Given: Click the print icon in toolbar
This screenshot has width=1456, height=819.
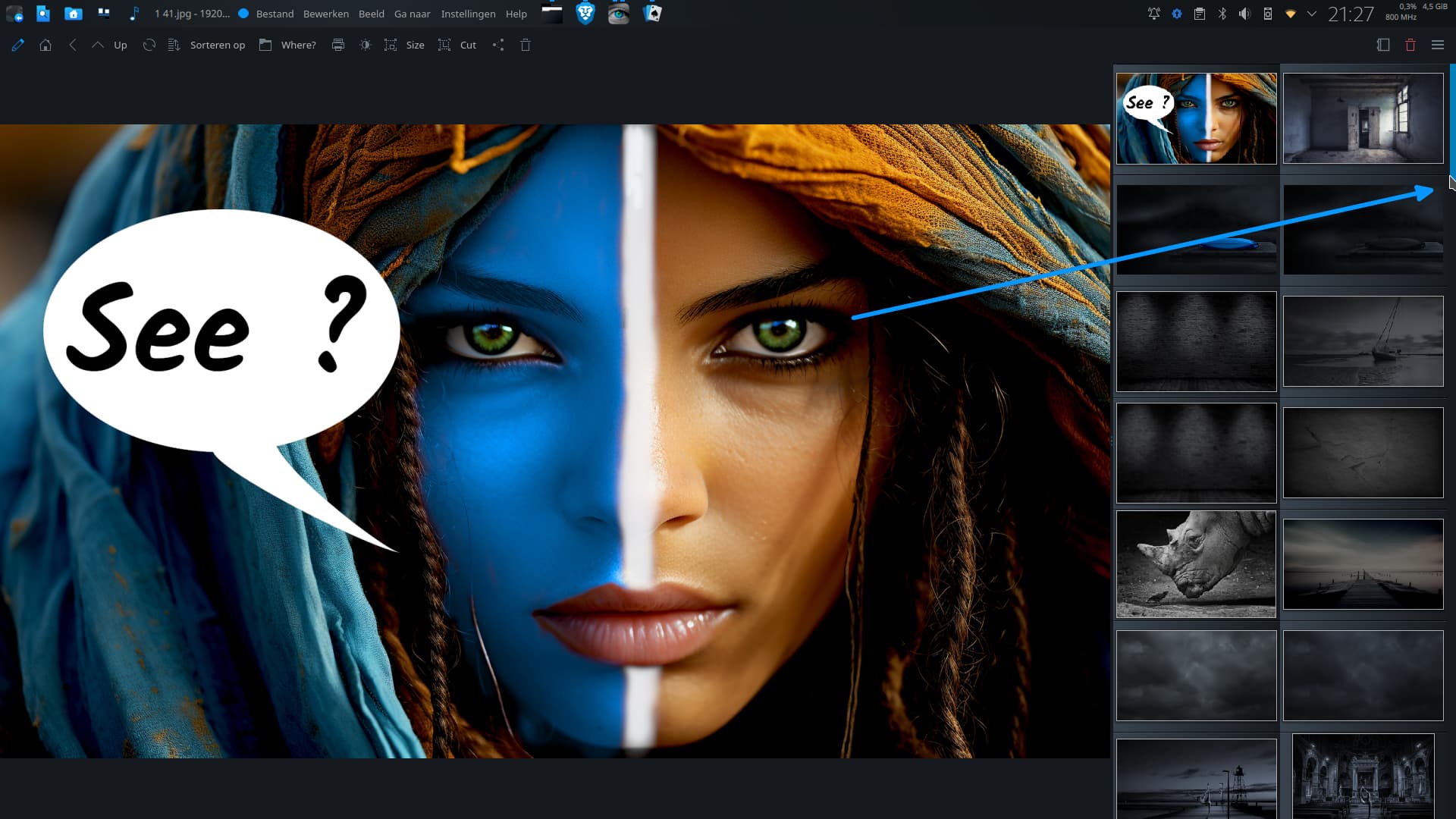Looking at the screenshot, I should (x=338, y=45).
